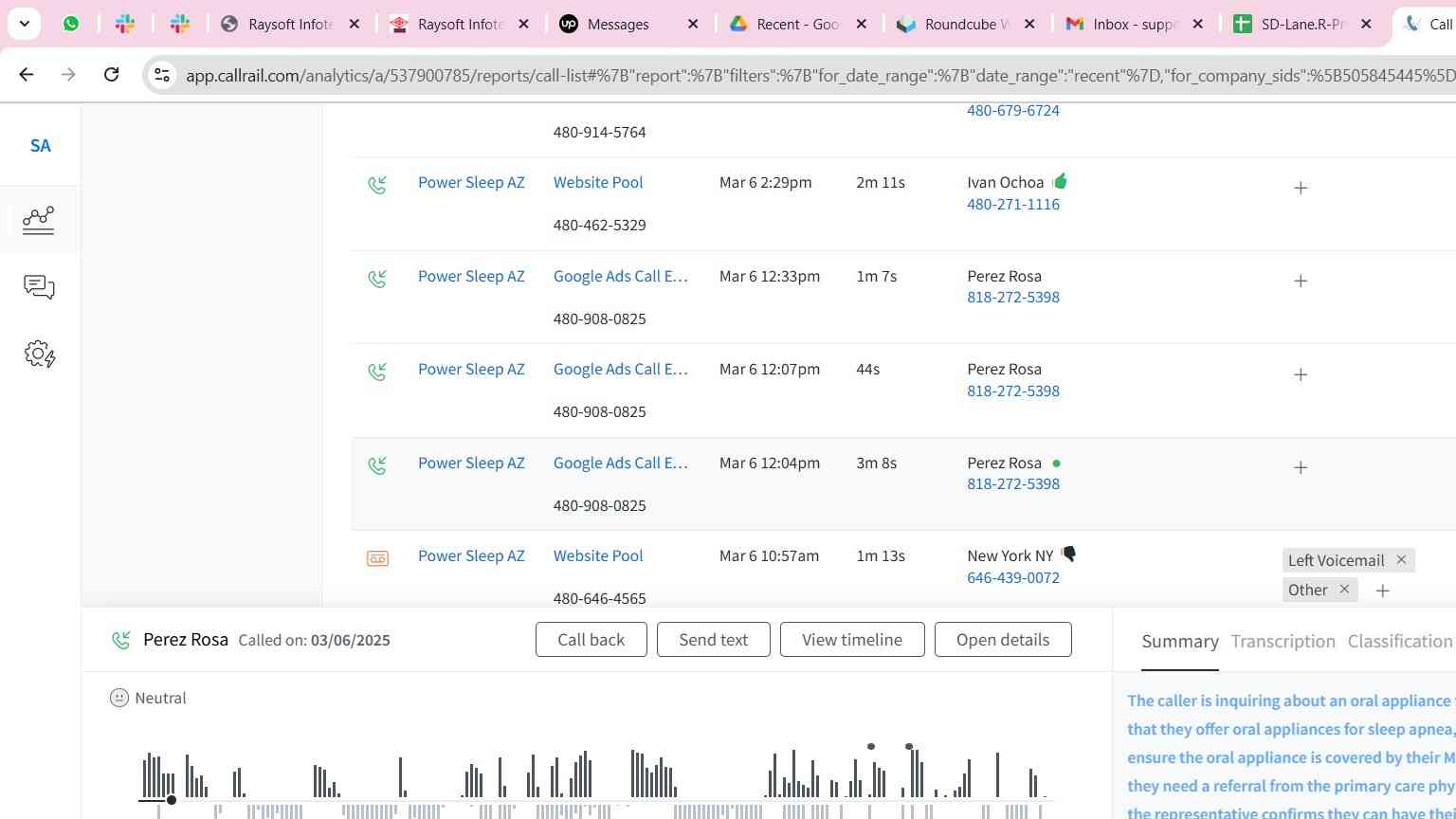1456x819 pixels.
Task: Click phone number 480-271-1116
Action: click(x=1013, y=204)
